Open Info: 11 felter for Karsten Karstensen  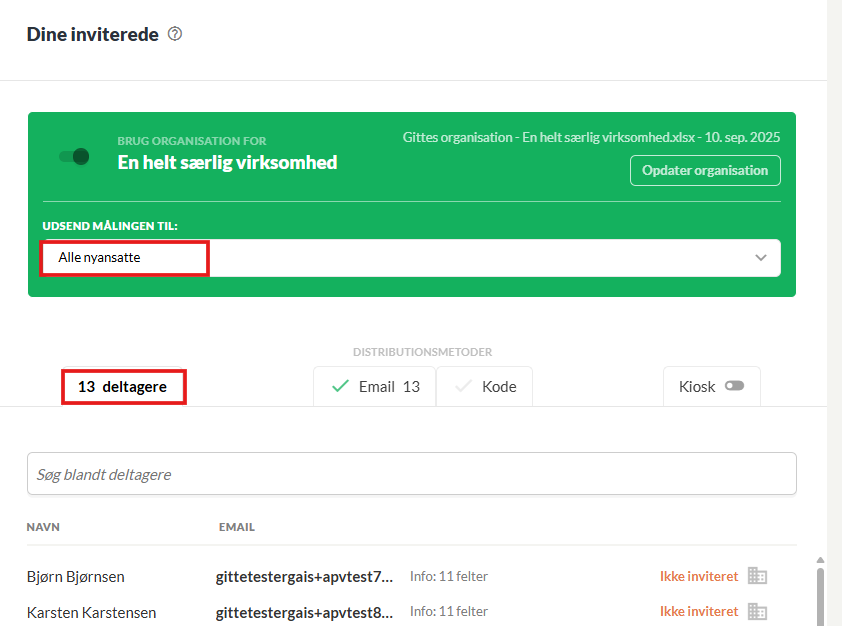[449, 612]
